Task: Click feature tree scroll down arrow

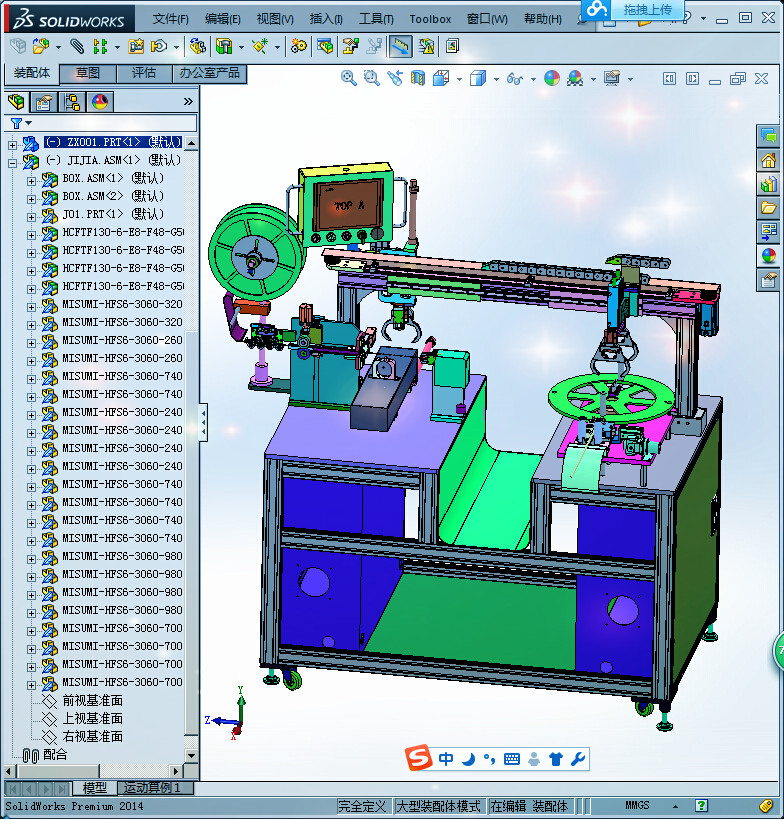Action: point(191,755)
